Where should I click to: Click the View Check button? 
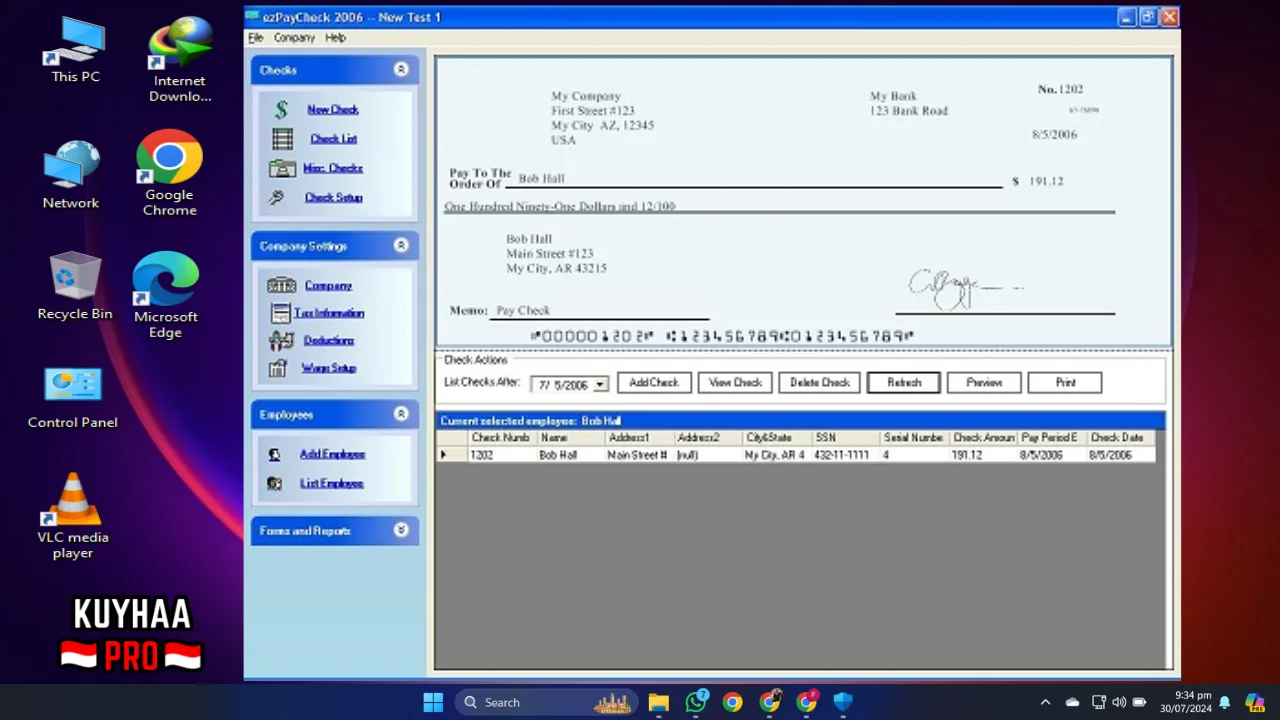pyautogui.click(x=735, y=383)
